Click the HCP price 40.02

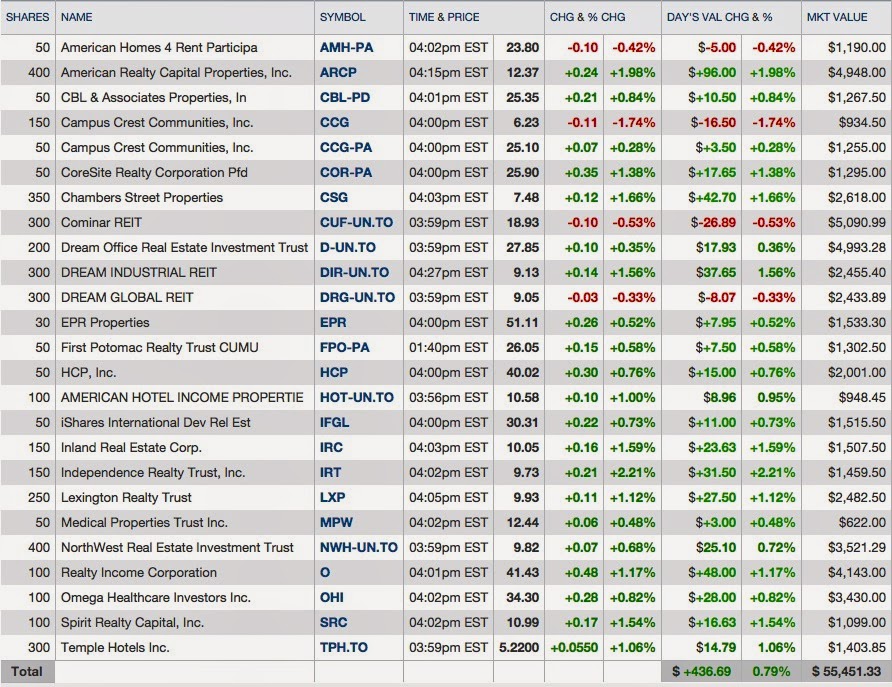522,373
